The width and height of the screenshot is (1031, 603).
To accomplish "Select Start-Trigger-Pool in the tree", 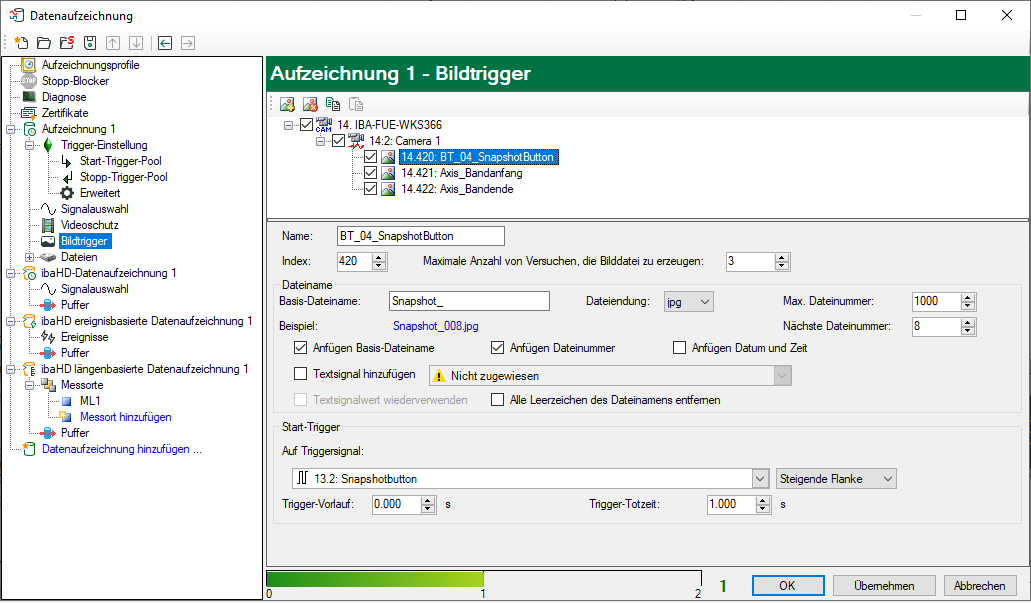I will 120,161.
